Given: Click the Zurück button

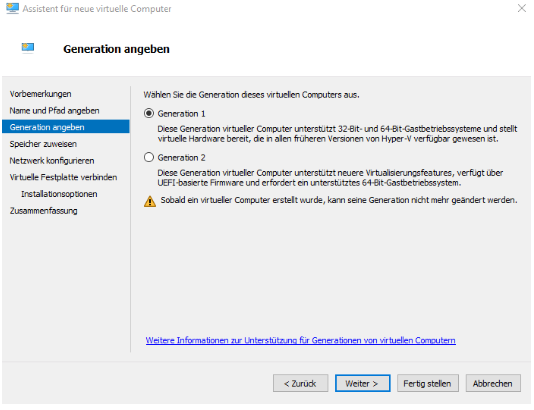Looking at the screenshot, I should [300, 383].
